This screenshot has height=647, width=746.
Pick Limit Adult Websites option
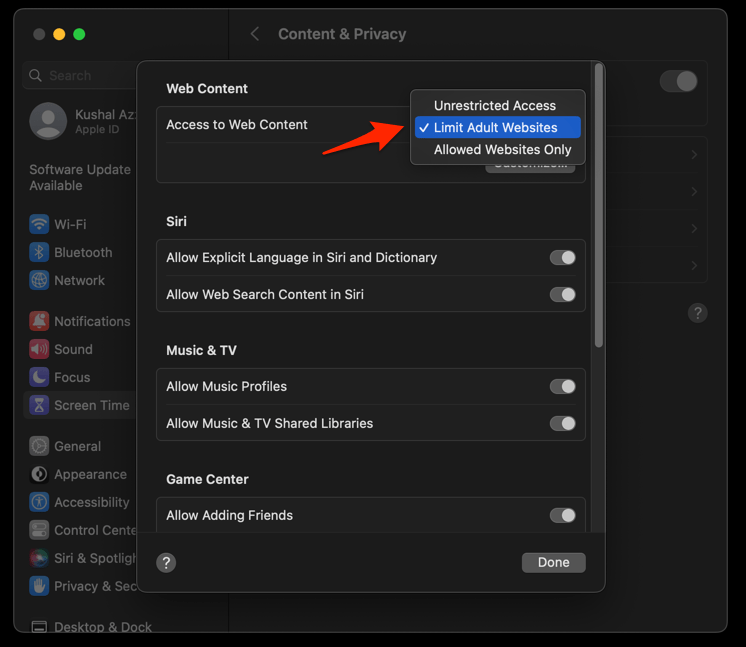coord(495,128)
